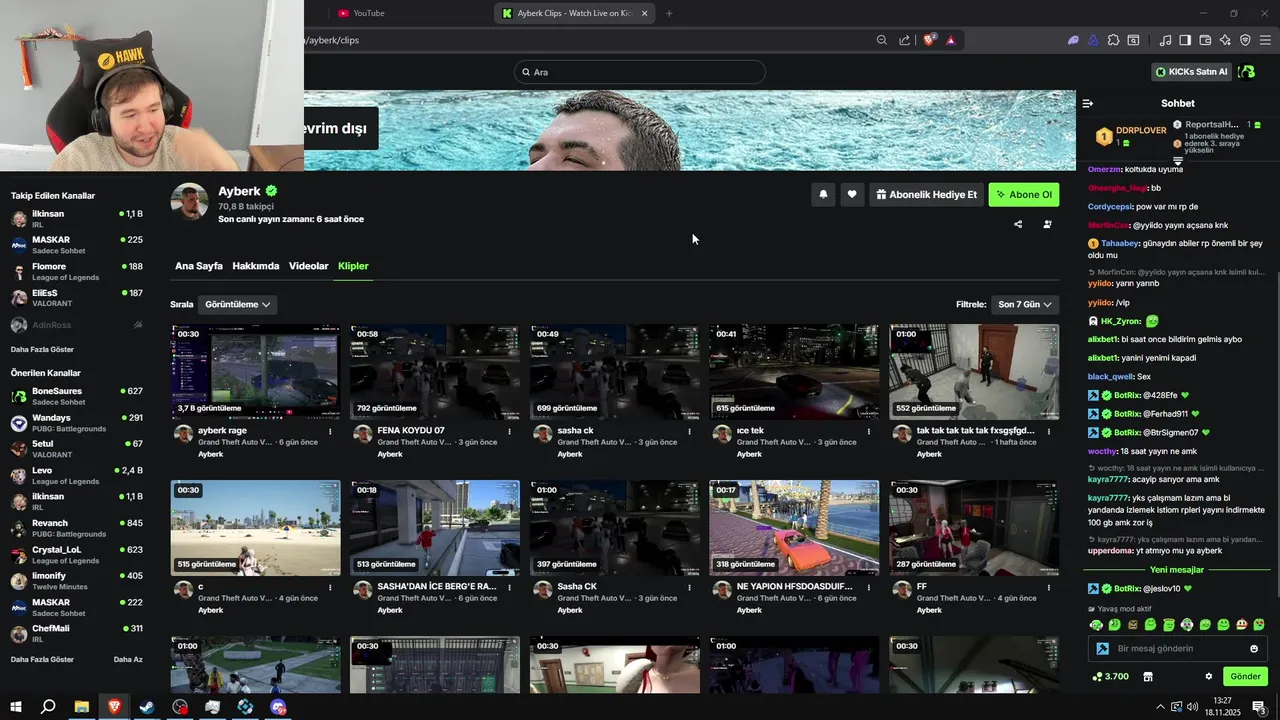This screenshot has height=720, width=1280.
Task: Switch to the Videolar tab
Action: 309,266
